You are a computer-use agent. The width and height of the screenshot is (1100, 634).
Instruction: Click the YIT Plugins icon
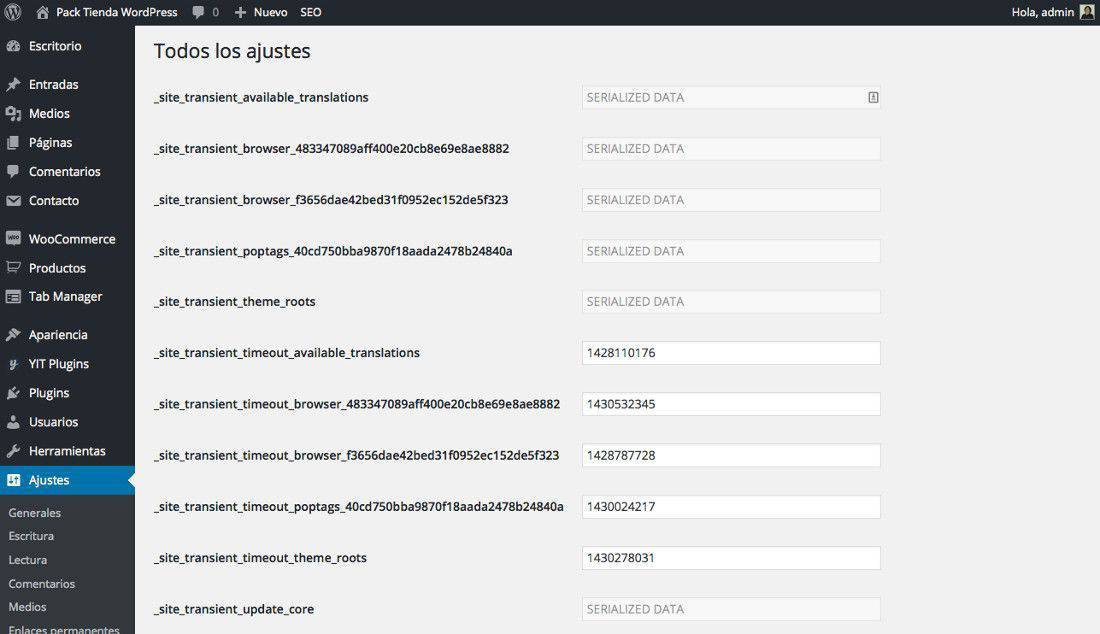[x=13, y=364]
